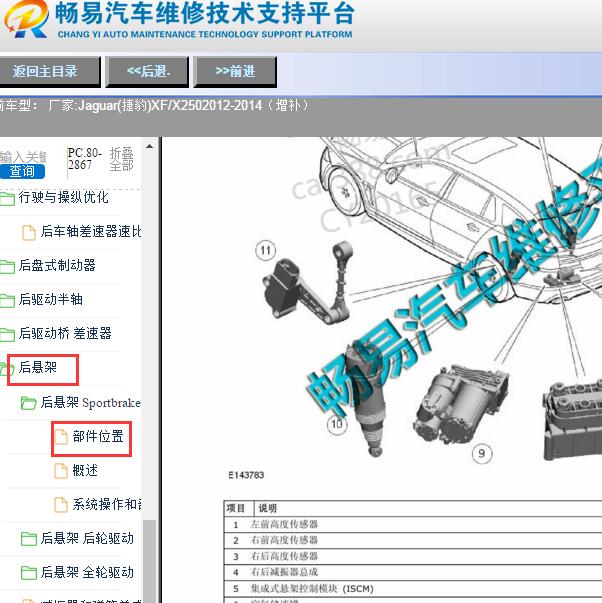Click figure code E143783
This screenshot has height=603, width=602.
coord(246,475)
